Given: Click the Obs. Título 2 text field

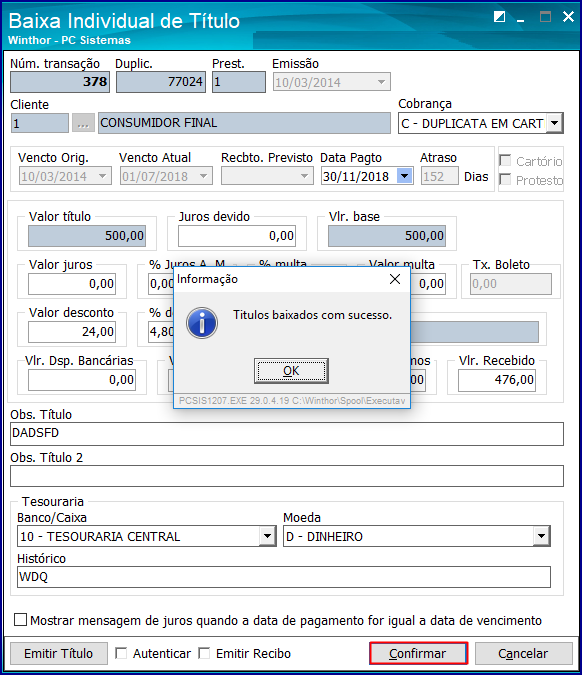Looking at the screenshot, I should pos(287,476).
